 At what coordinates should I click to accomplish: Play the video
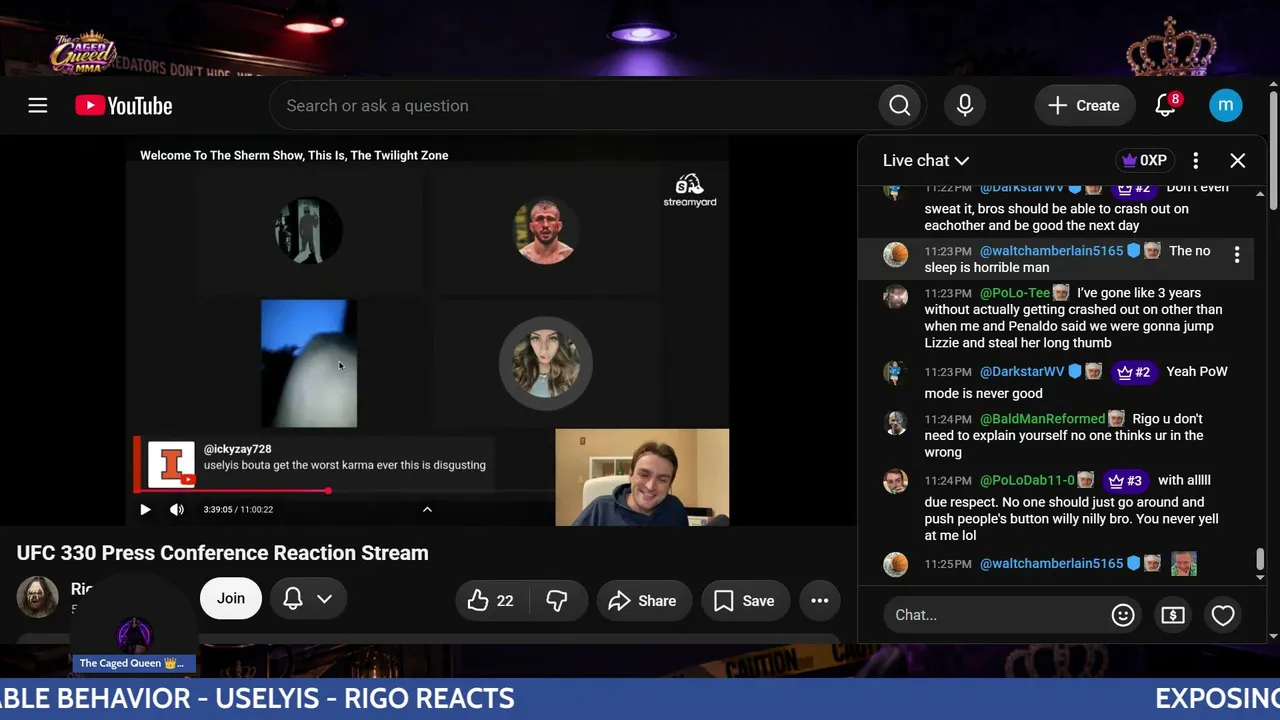point(145,509)
